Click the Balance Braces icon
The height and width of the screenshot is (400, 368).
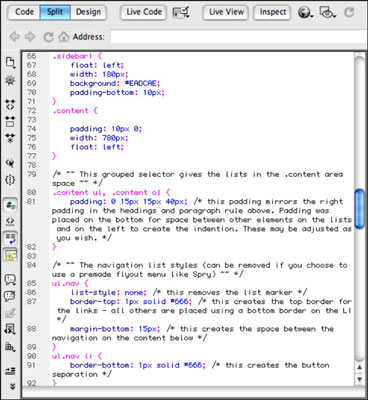(10, 180)
